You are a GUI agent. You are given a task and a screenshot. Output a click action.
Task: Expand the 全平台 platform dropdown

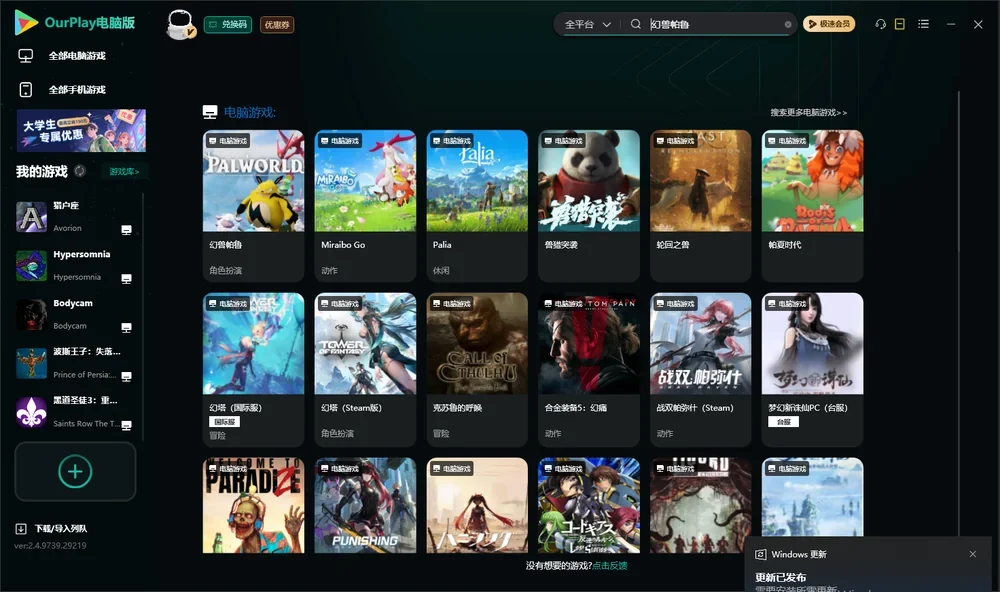(587, 24)
